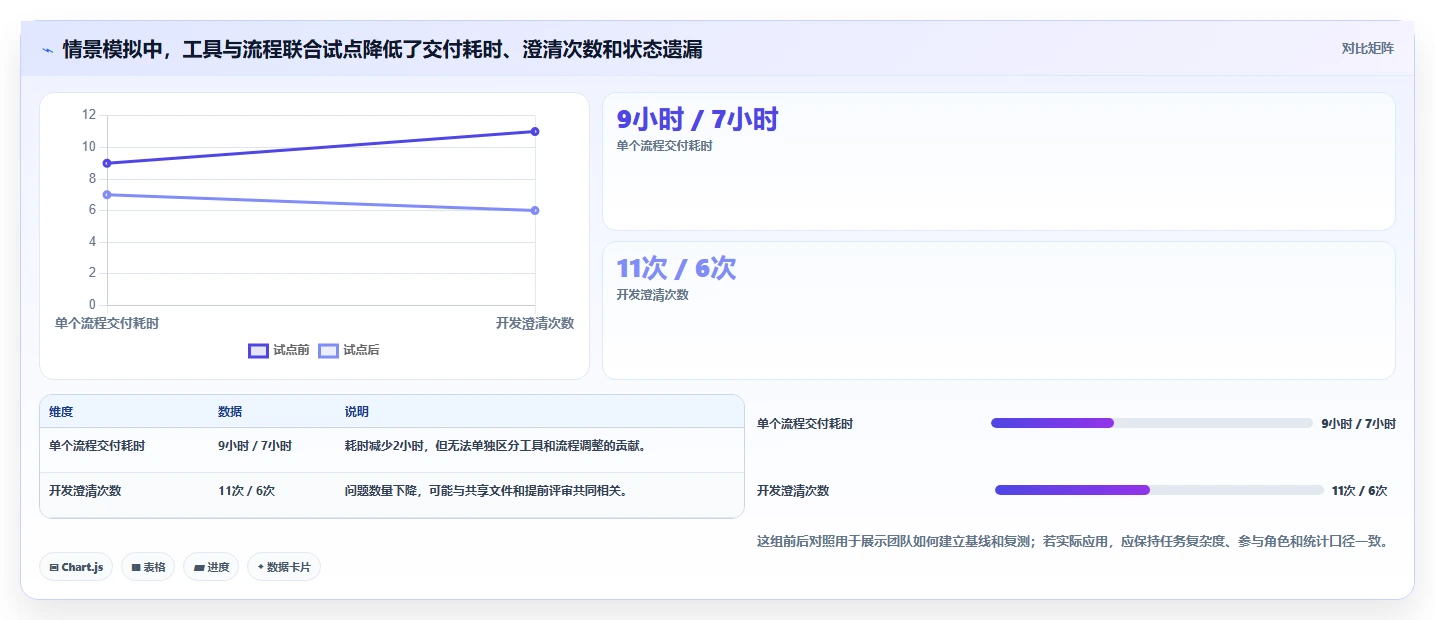Screen dimensions: 1435x620
Task: Click the big 9小时 / 7小时 card value
Action: tap(697, 120)
